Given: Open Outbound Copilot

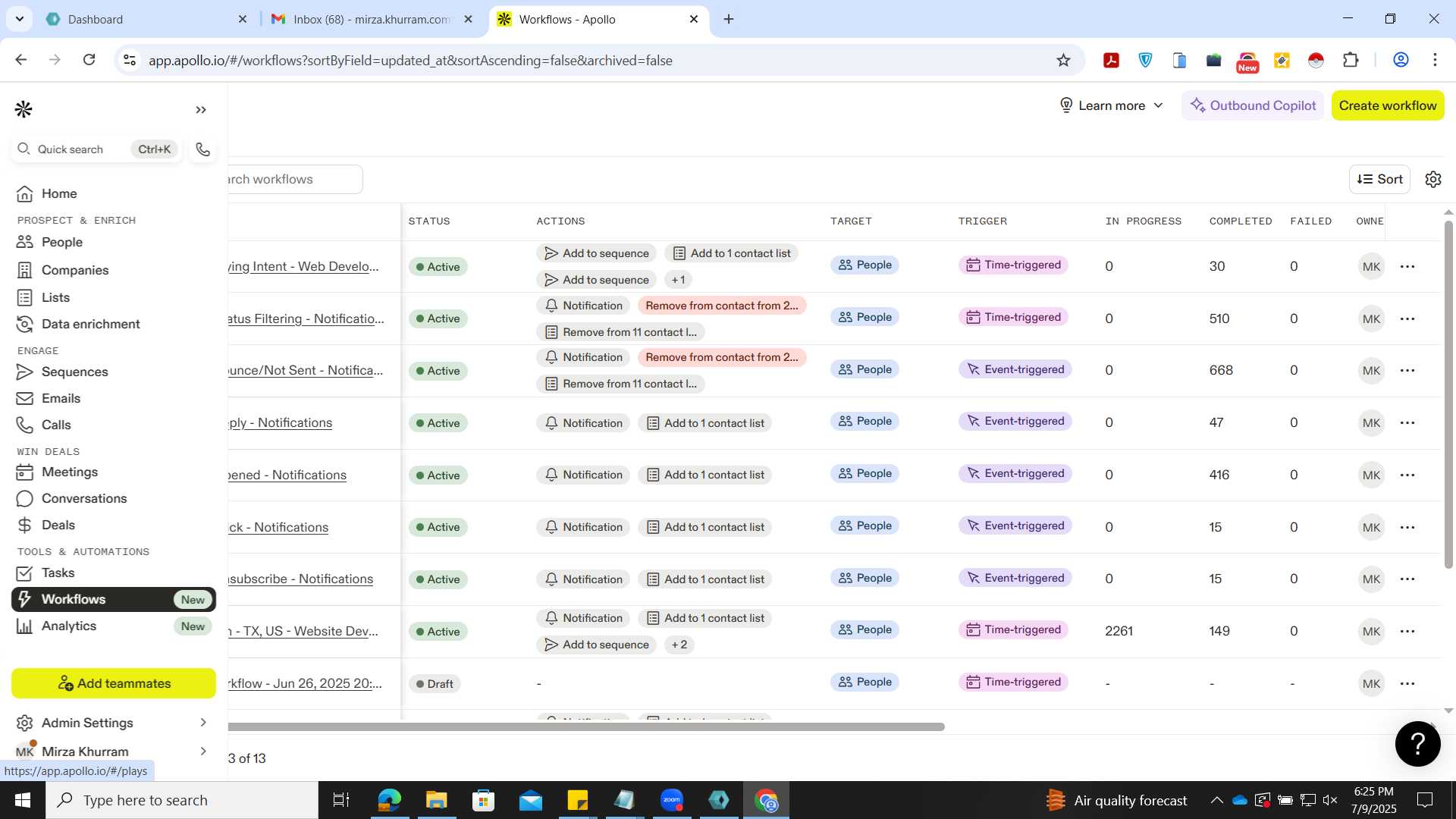Looking at the screenshot, I should coord(1253,105).
